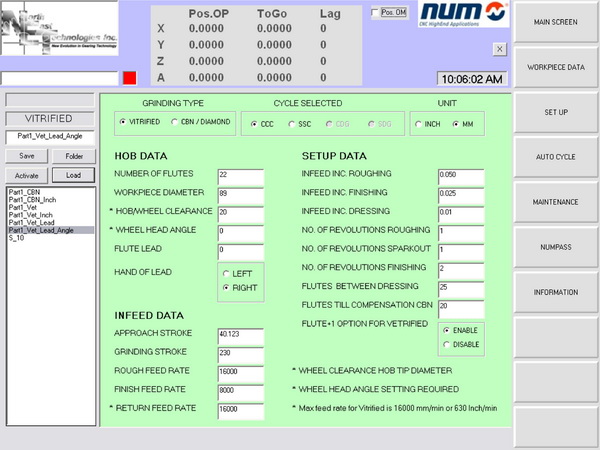Viewport: 600px width, 450px height.
Task: Choose the SSC cycle option
Action: pyautogui.click(x=292, y=124)
